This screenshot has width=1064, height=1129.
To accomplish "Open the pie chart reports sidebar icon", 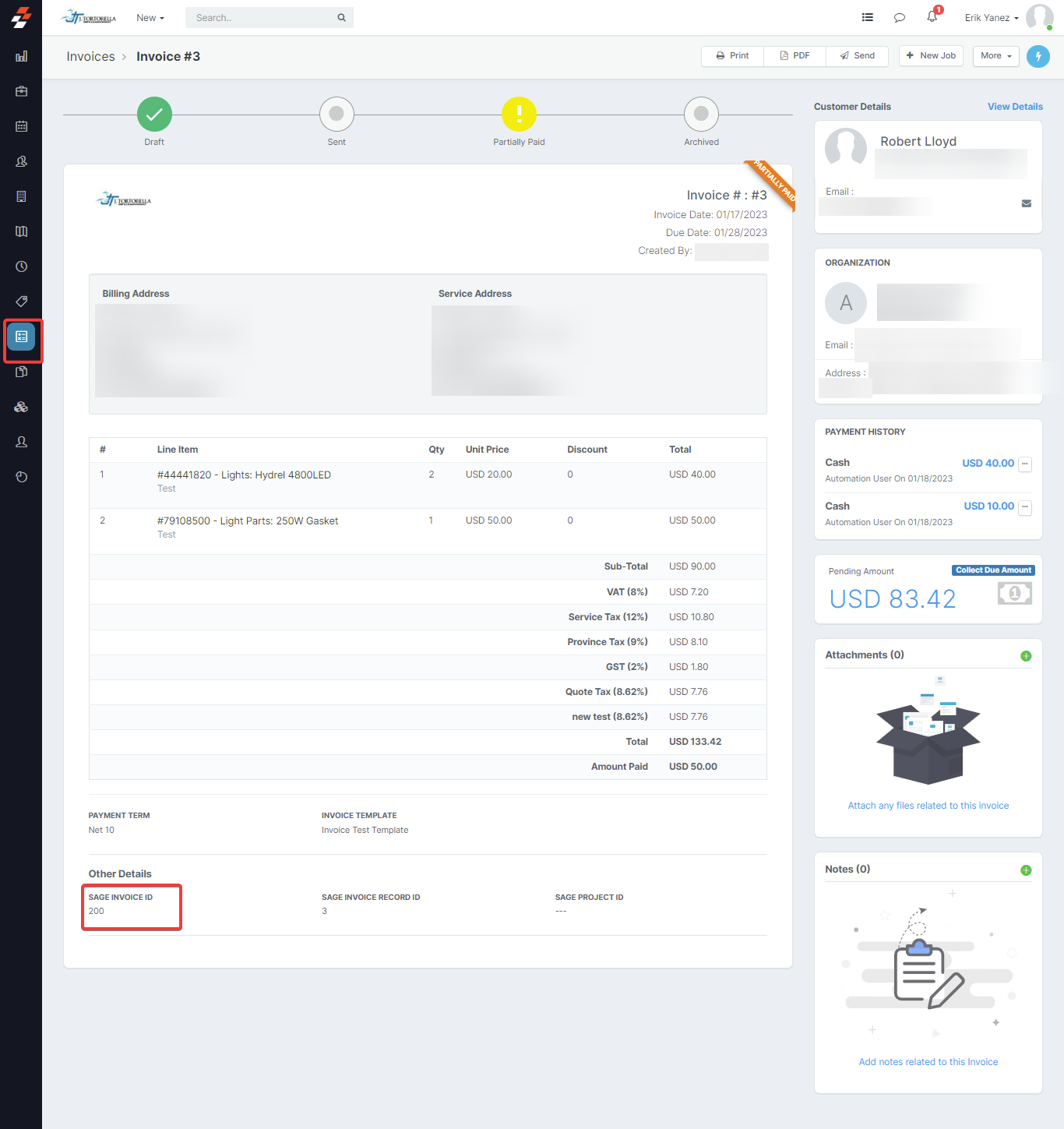I will (x=21, y=477).
